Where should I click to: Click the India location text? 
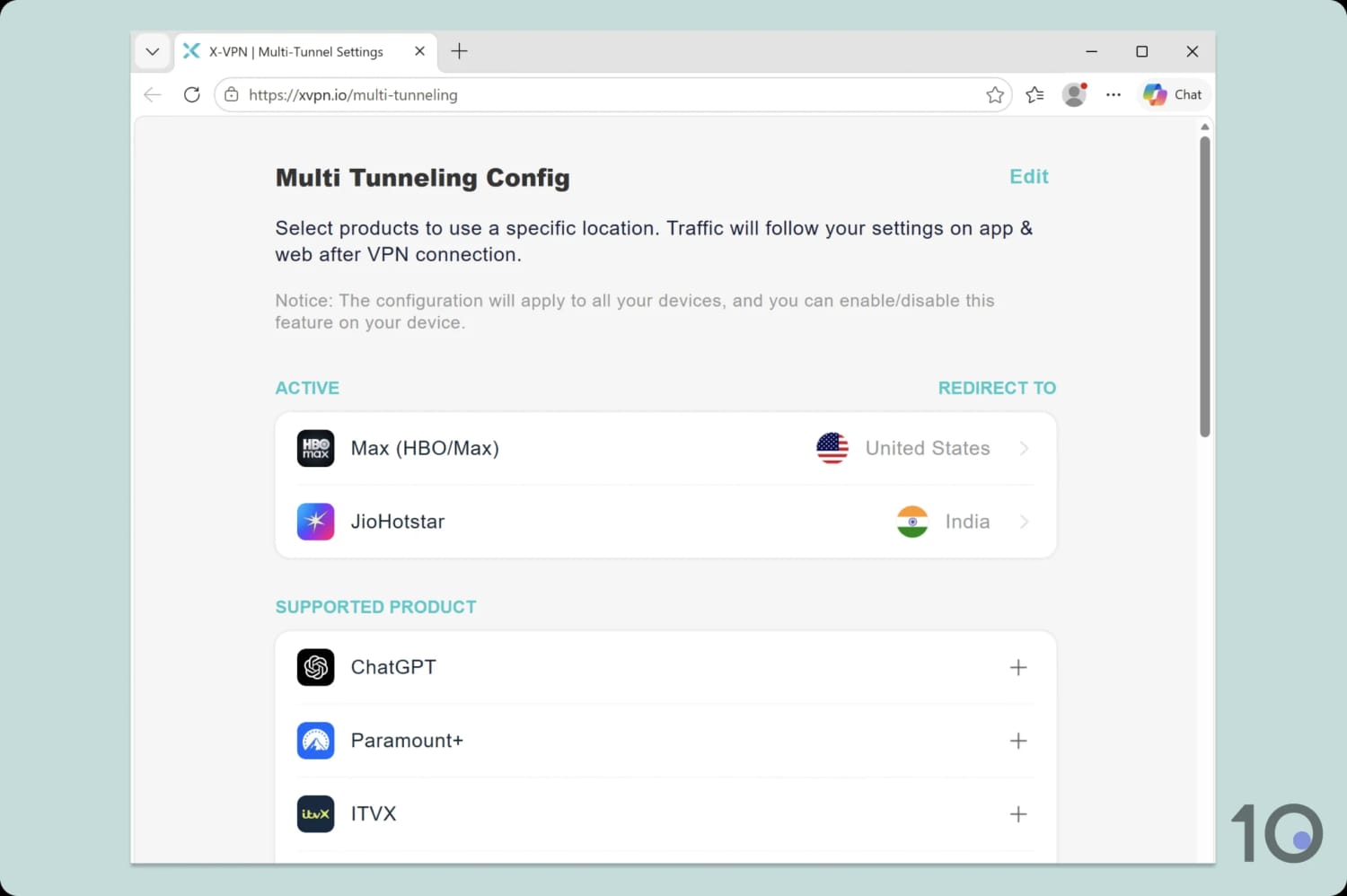pos(968,522)
